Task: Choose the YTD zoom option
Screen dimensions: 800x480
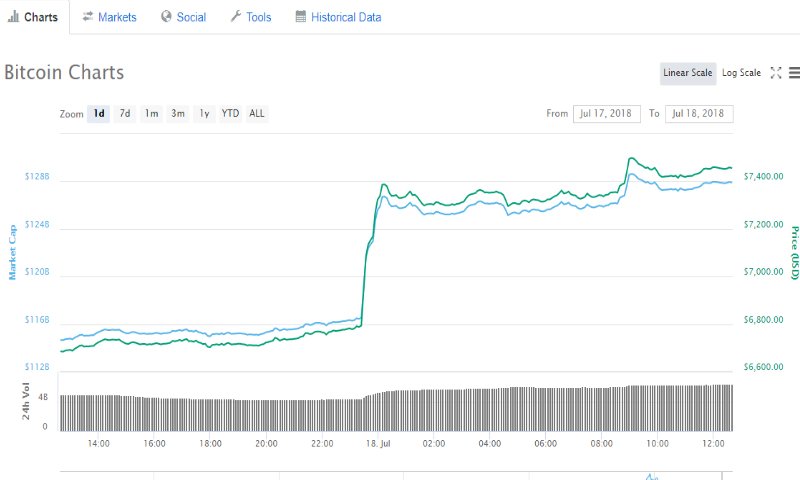Action: pyautogui.click(x=230, y=114)
